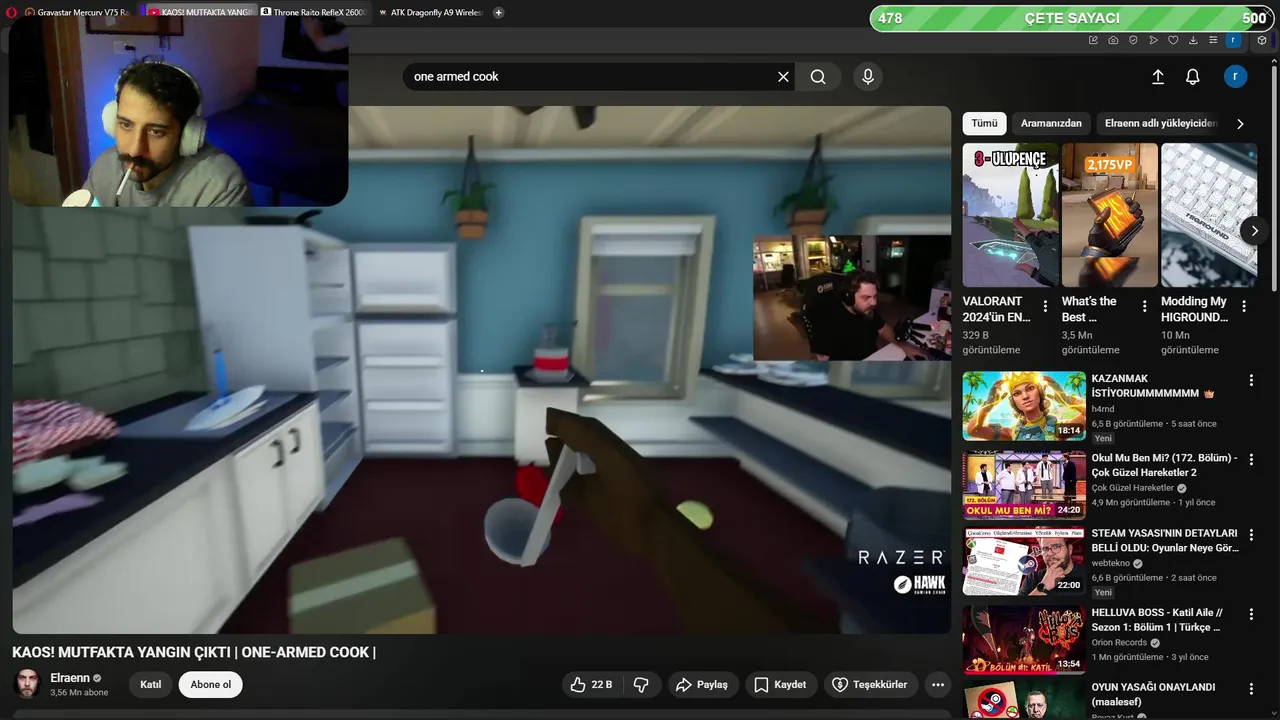Click the Opera edit page pencil icon

[1093, 40]
